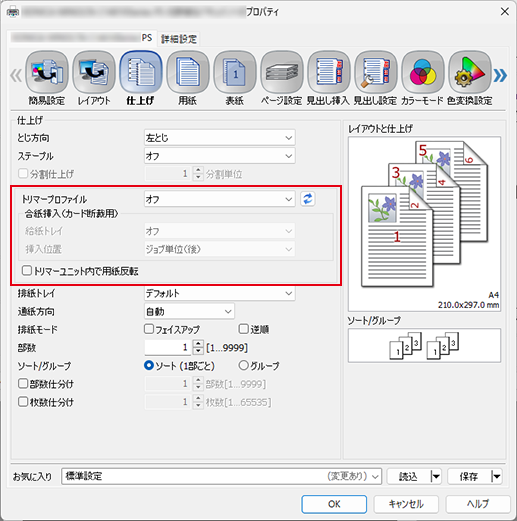Open the 表紙 icon tab
Screen dimensions: 517x521
(x=235, y=79)
